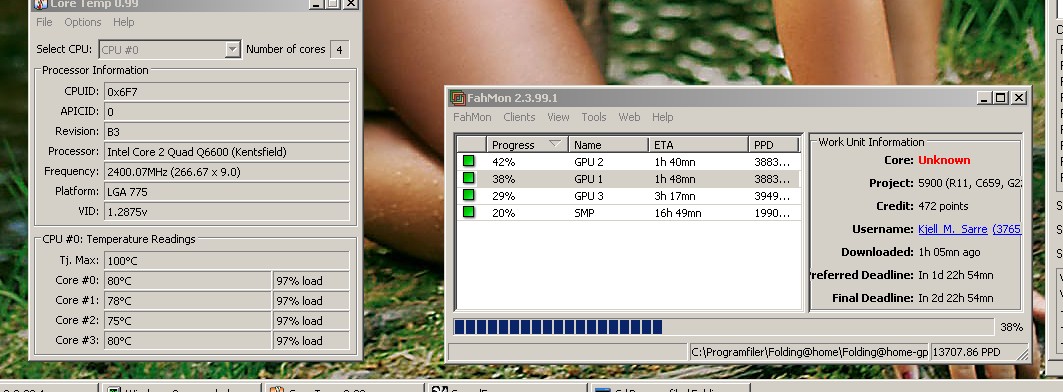Open the Tools menu in FahMon

pyautogui.click(x=594, y=117)
